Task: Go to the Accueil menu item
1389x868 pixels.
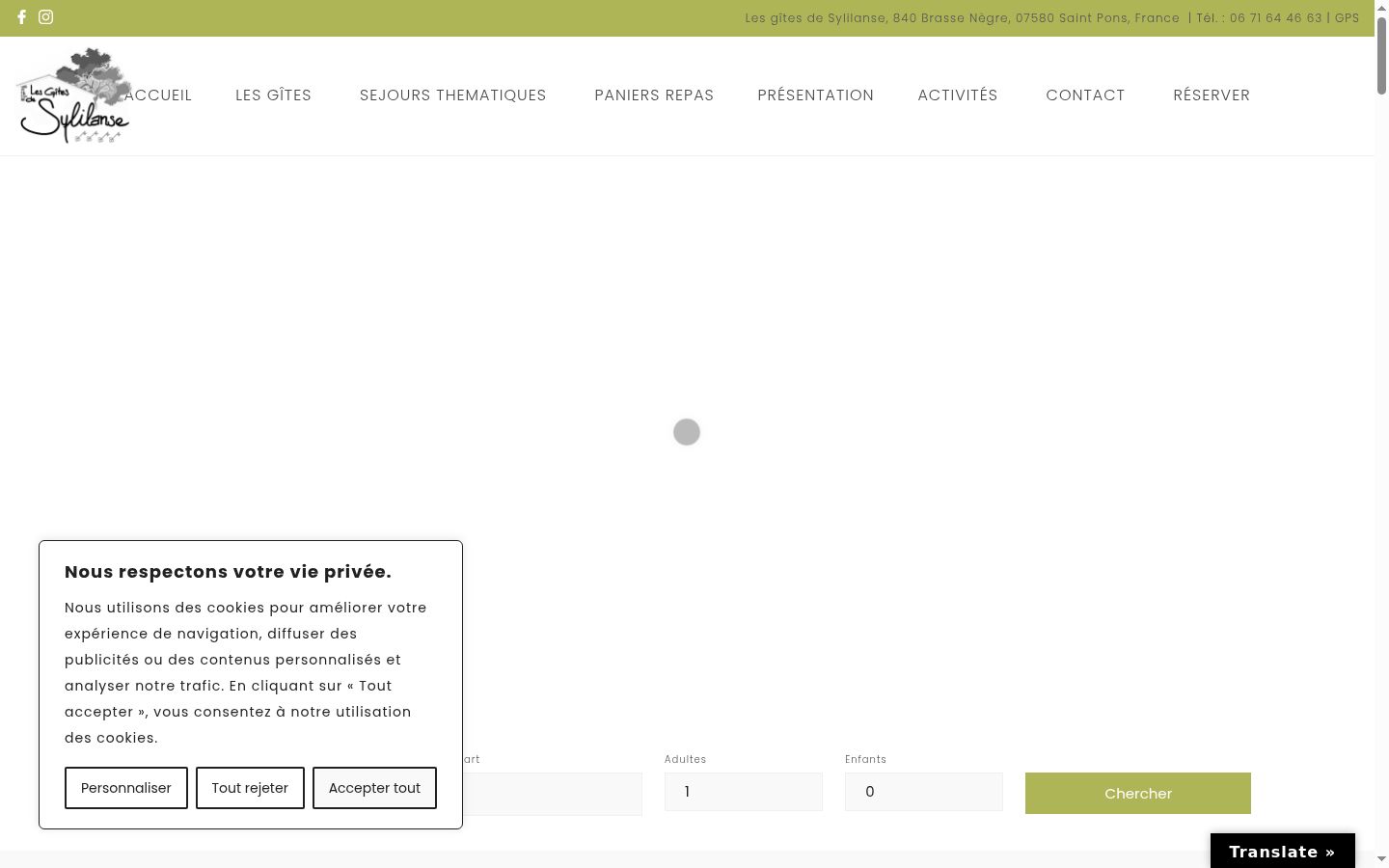Action: (158, 95)
